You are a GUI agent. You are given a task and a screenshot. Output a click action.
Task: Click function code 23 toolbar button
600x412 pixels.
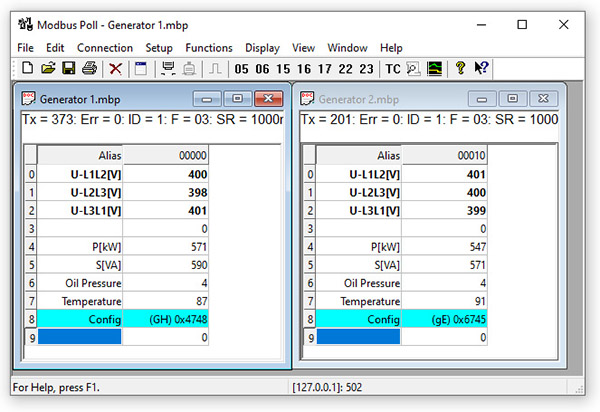366,69
